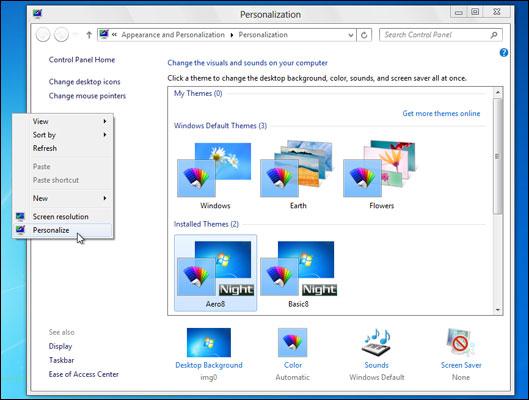The height and width of the screenshot is (400, 529).
Task: Click the Desktop Background image icon
Action: click(209, 342)
